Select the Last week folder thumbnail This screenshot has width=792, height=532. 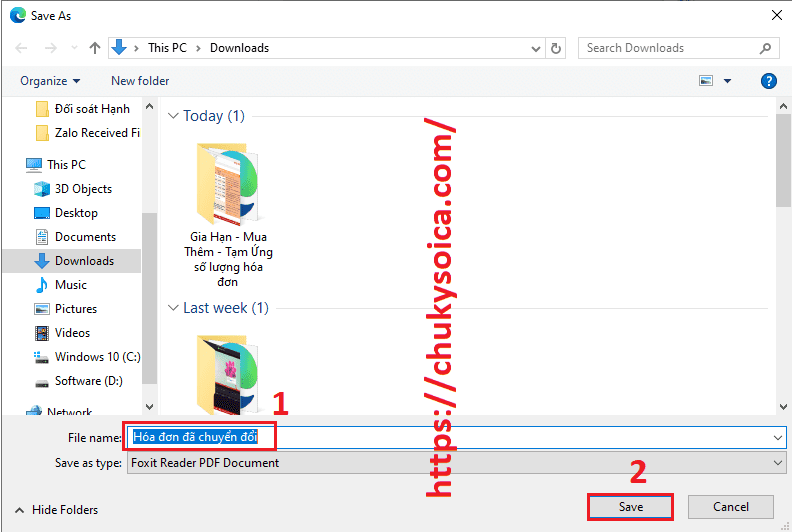click(228, 374)
